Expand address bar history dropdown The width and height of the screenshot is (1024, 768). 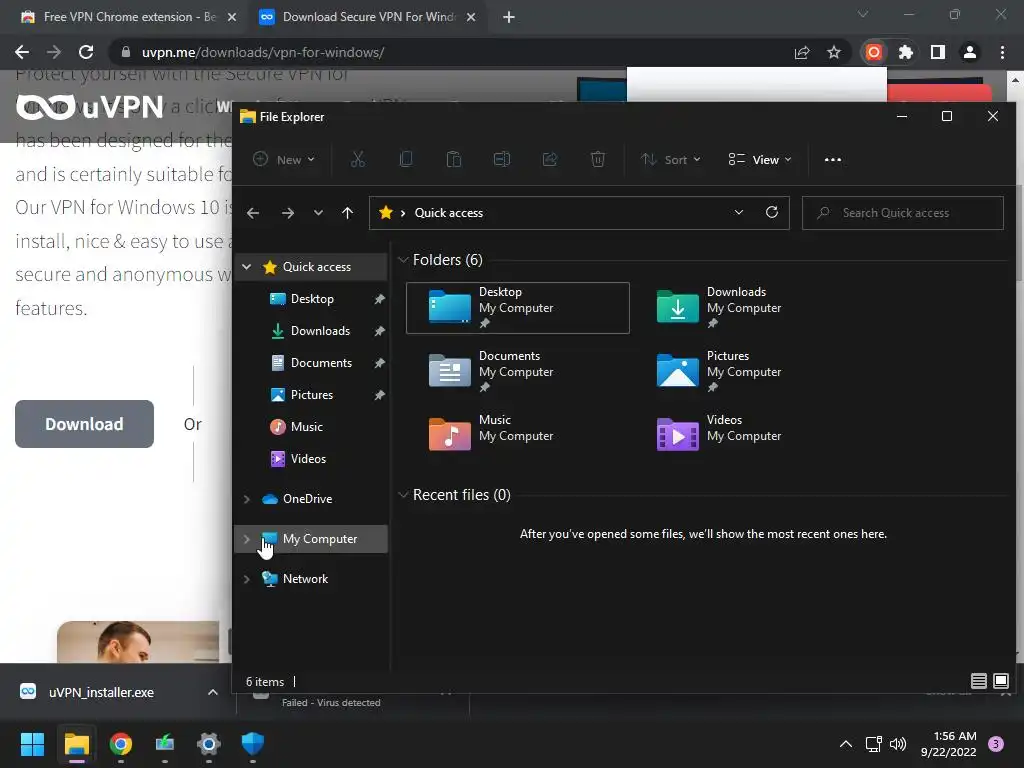(739, 212)
